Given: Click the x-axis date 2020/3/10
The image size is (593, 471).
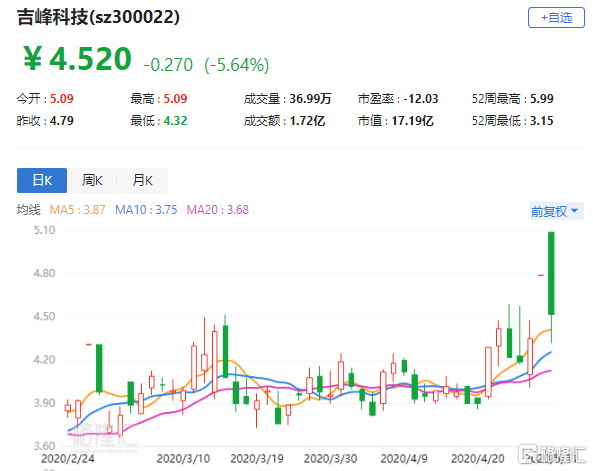Looking at the screenshot, I should pos(183,459).
